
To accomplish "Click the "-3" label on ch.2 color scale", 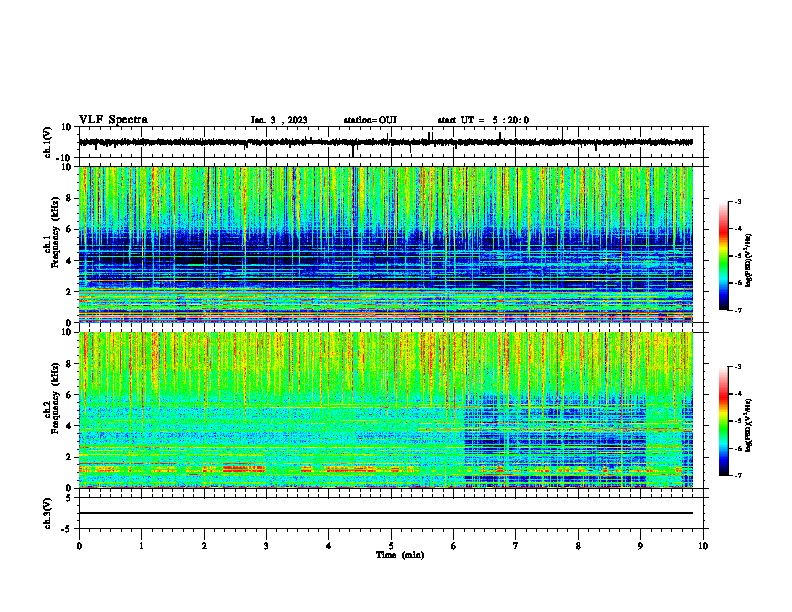I will [x=738, y=367].
